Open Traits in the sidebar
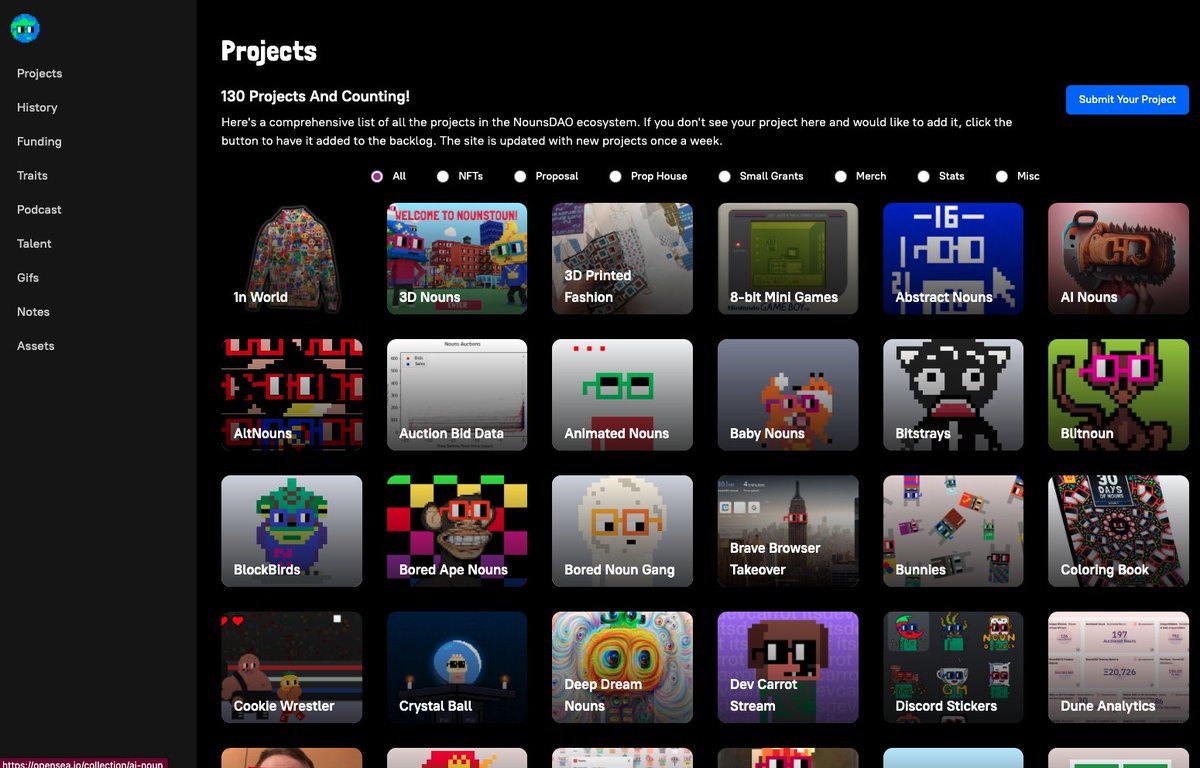Screen dimensions: 1200x768 32,176
